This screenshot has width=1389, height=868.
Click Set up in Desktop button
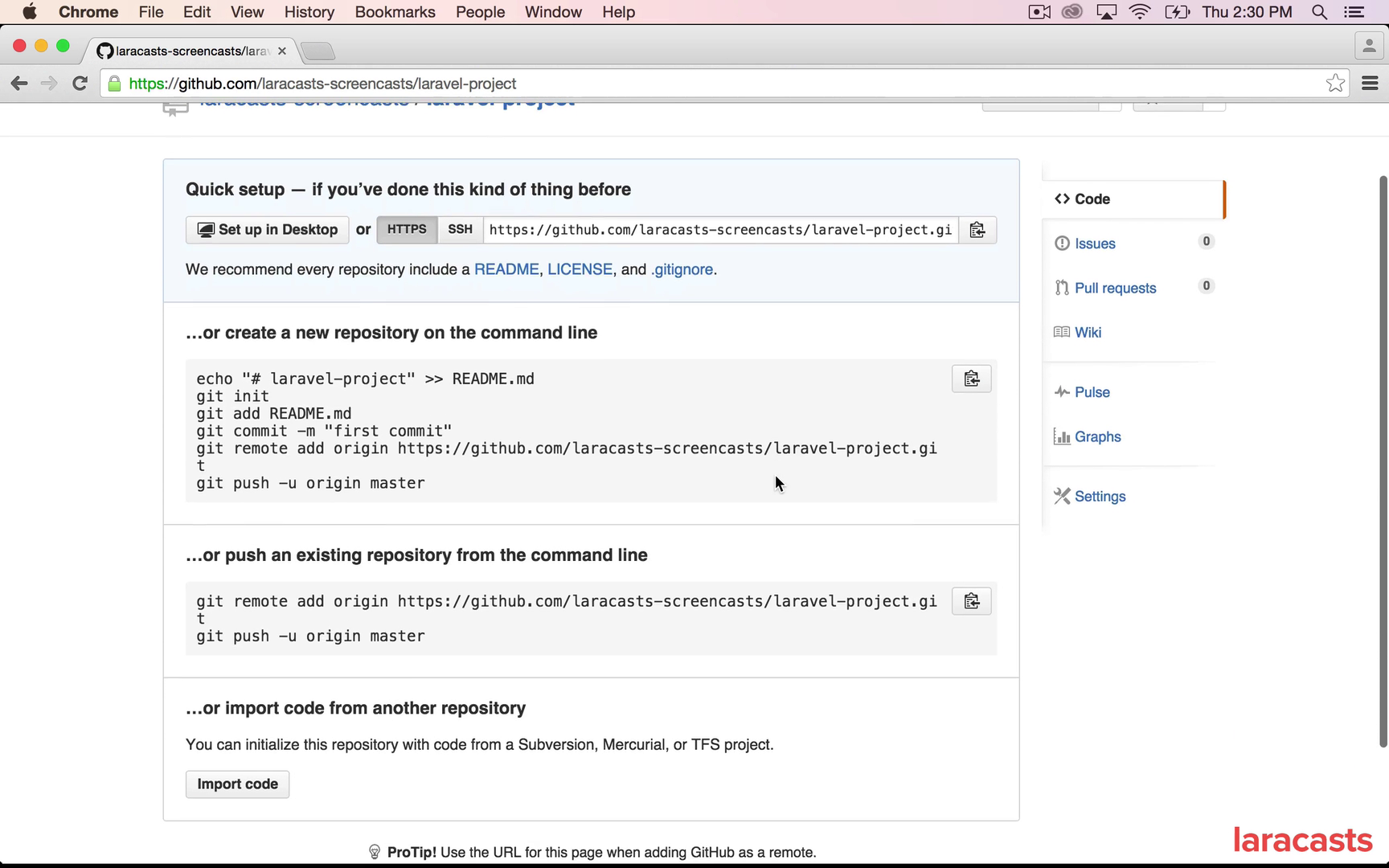point(267,230)
